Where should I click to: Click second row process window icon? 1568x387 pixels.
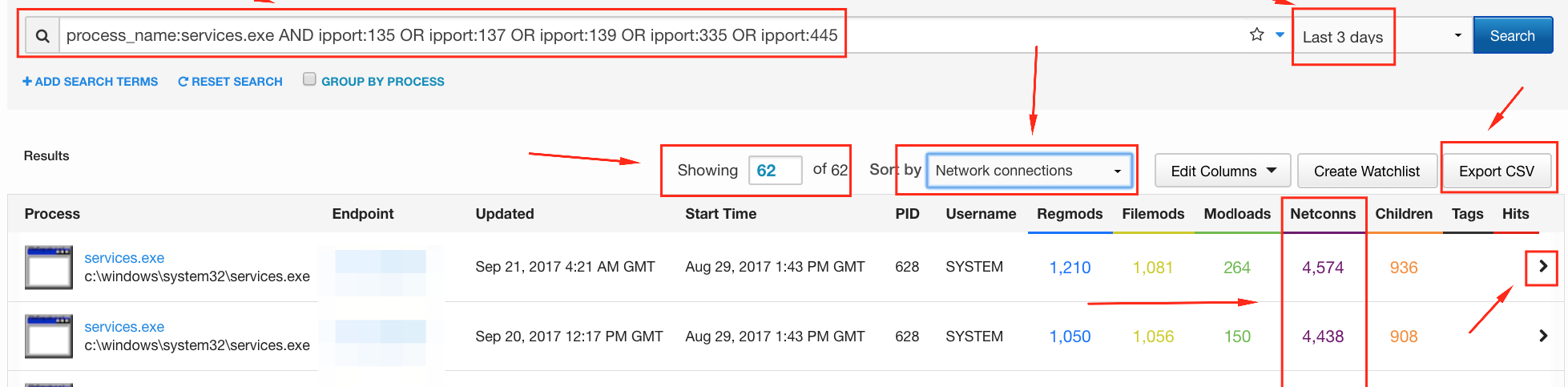point(49,336)
